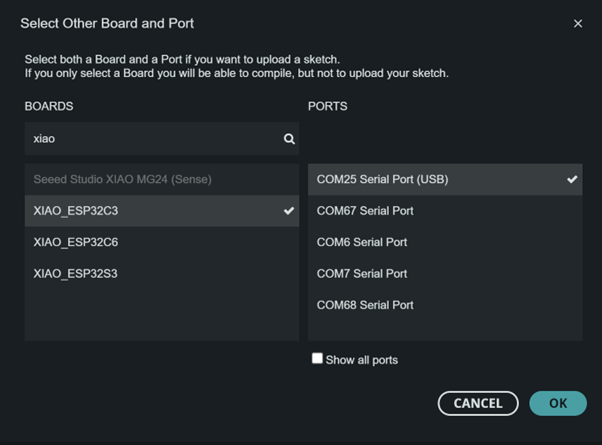
Task: Select the COM68 Serial Port
Action: (445, 305)
